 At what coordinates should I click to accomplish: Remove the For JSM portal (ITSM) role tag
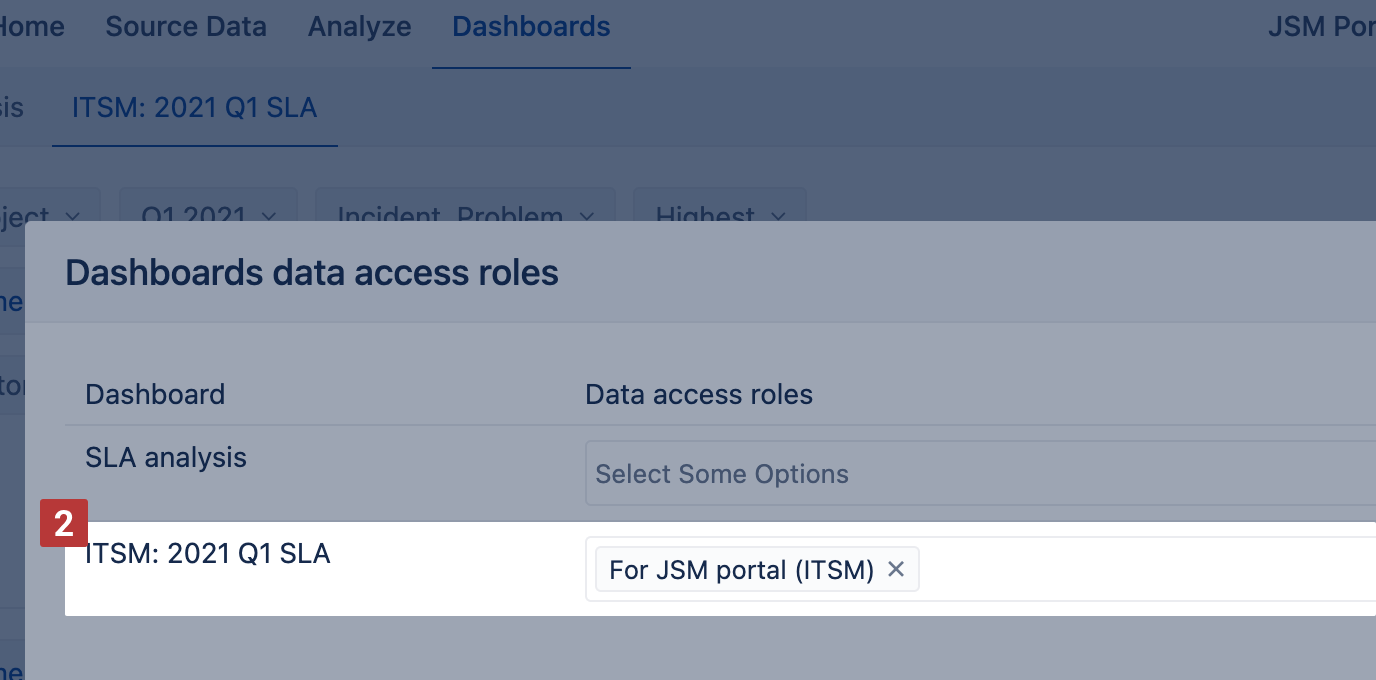[x=896, y=570]
